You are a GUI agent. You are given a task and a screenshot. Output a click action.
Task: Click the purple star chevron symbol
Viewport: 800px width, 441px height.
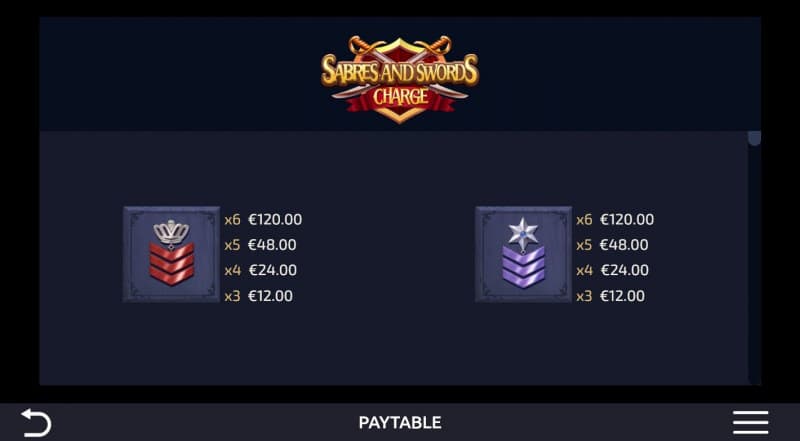(523, 254)
